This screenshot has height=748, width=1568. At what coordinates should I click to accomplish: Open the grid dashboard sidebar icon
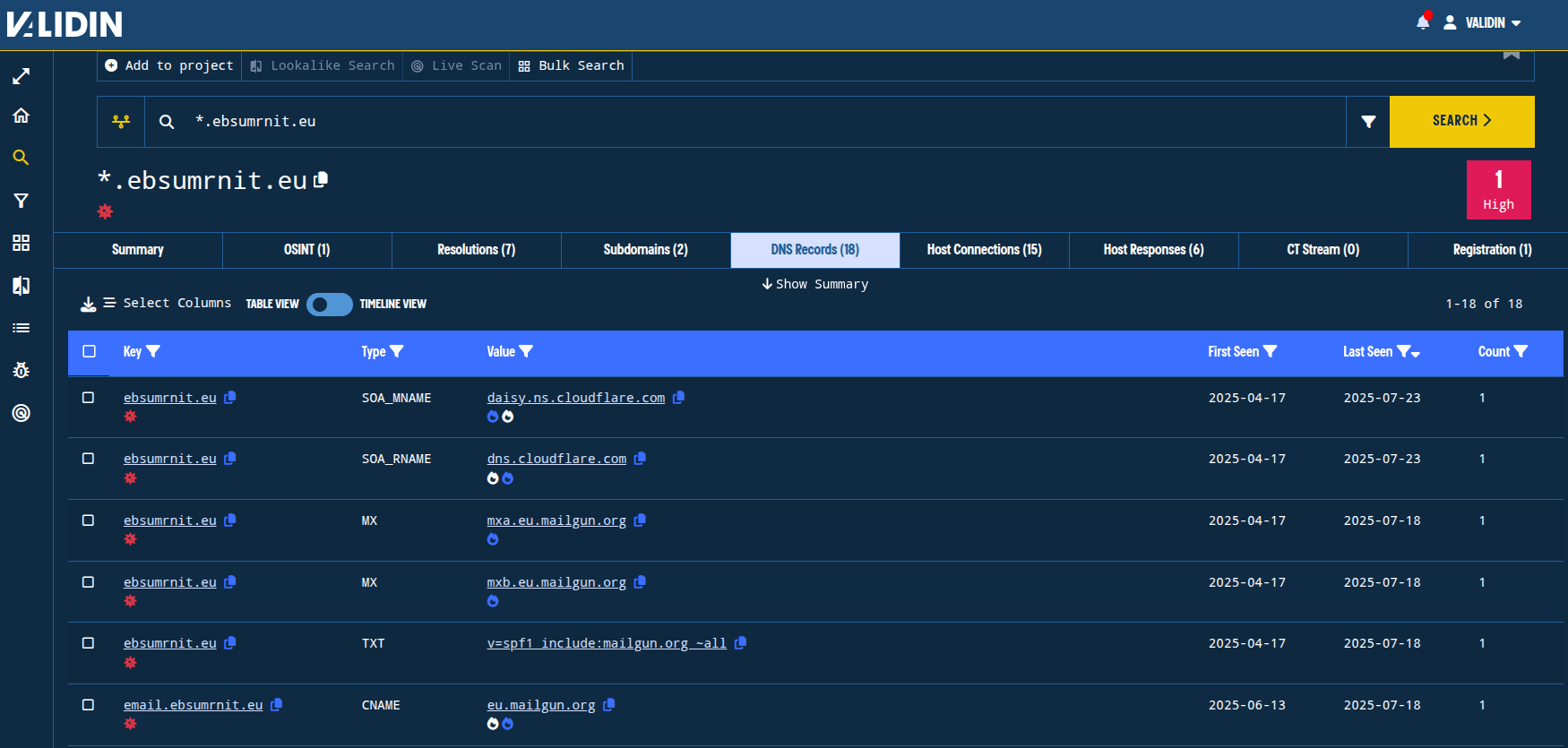coord(21,243)
